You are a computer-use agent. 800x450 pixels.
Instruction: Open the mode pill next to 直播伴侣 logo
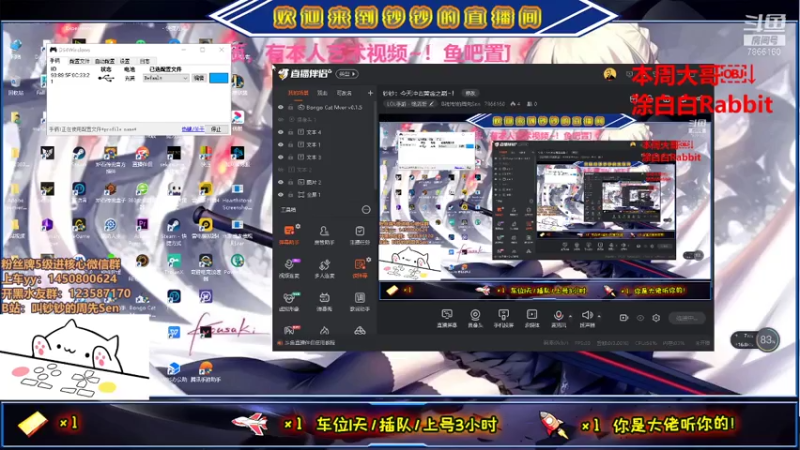click(x=347, y=74)
